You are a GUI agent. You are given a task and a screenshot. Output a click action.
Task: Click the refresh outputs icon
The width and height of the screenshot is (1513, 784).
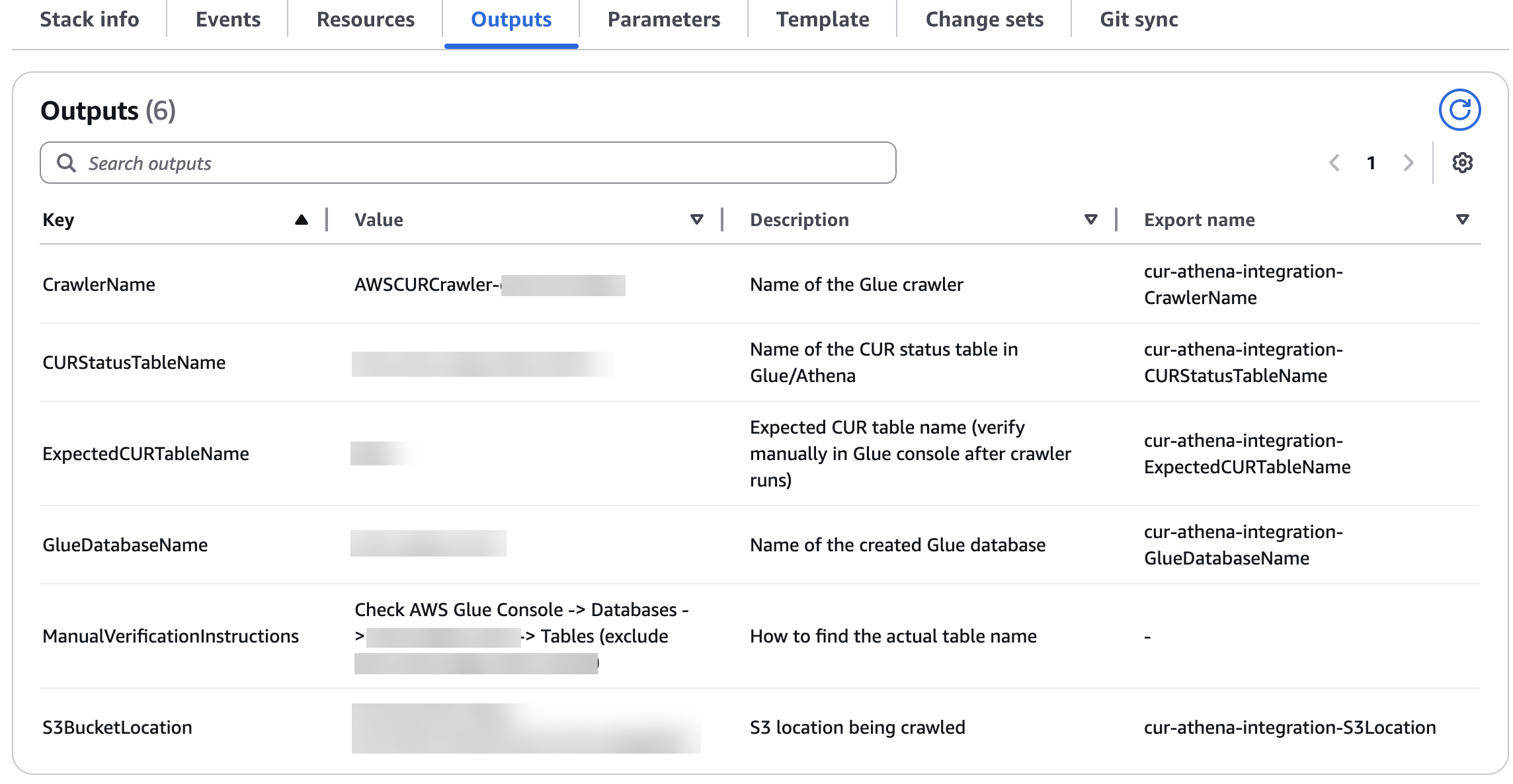click(x=1459, y=110)
